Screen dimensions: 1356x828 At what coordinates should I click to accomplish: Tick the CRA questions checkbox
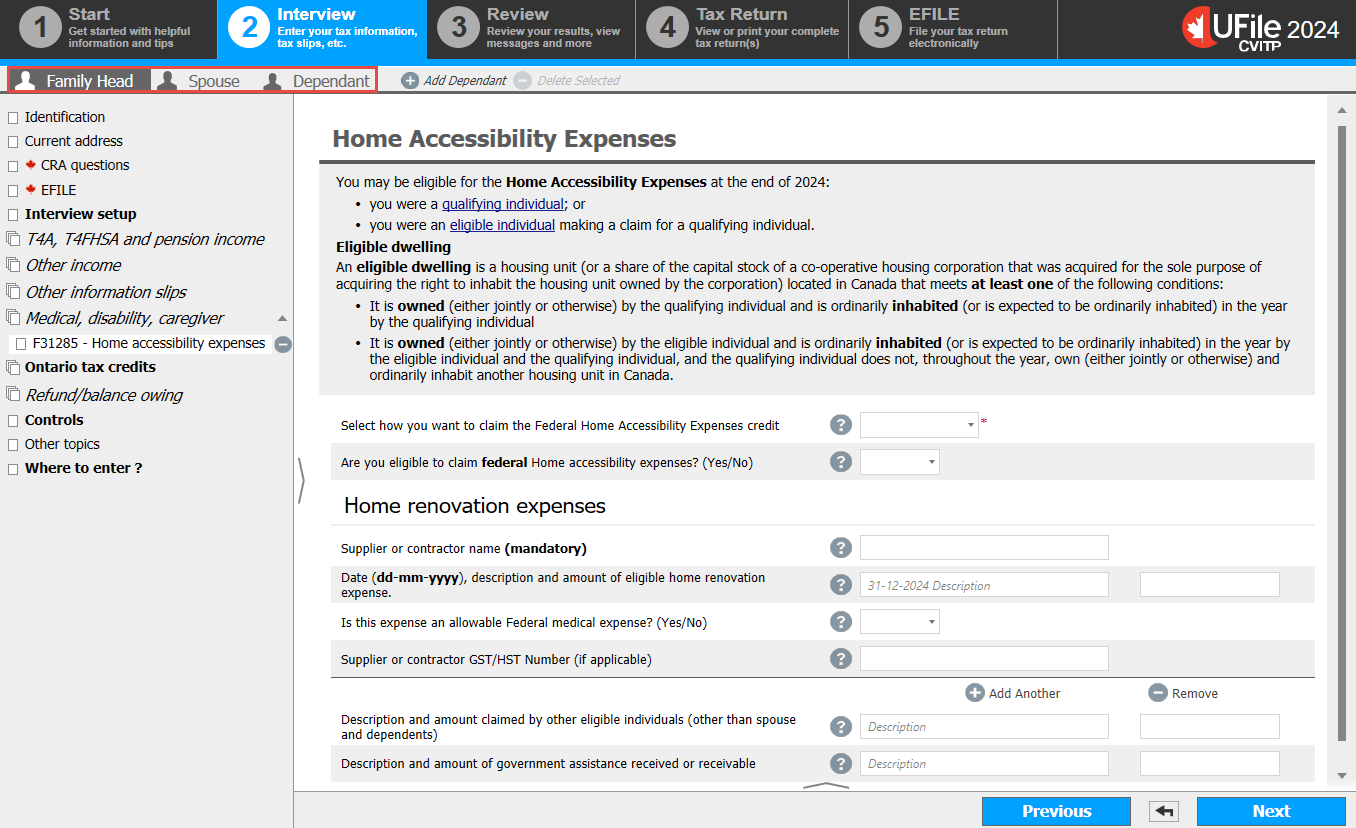[13, 166]
